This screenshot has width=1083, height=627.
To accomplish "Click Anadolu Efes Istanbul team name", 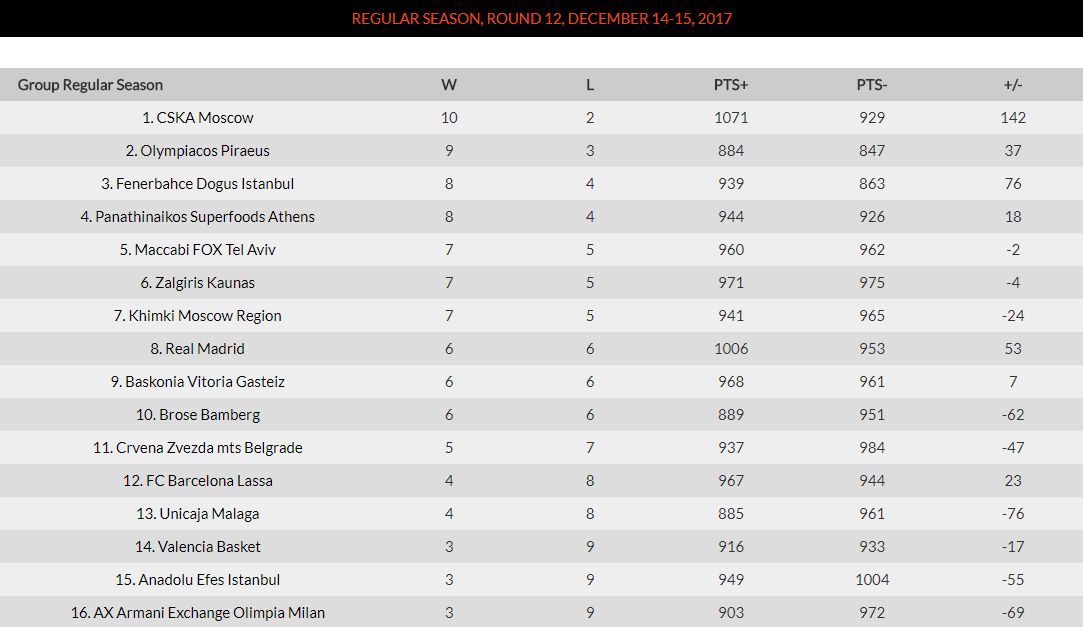I will (x=198, y=580).
